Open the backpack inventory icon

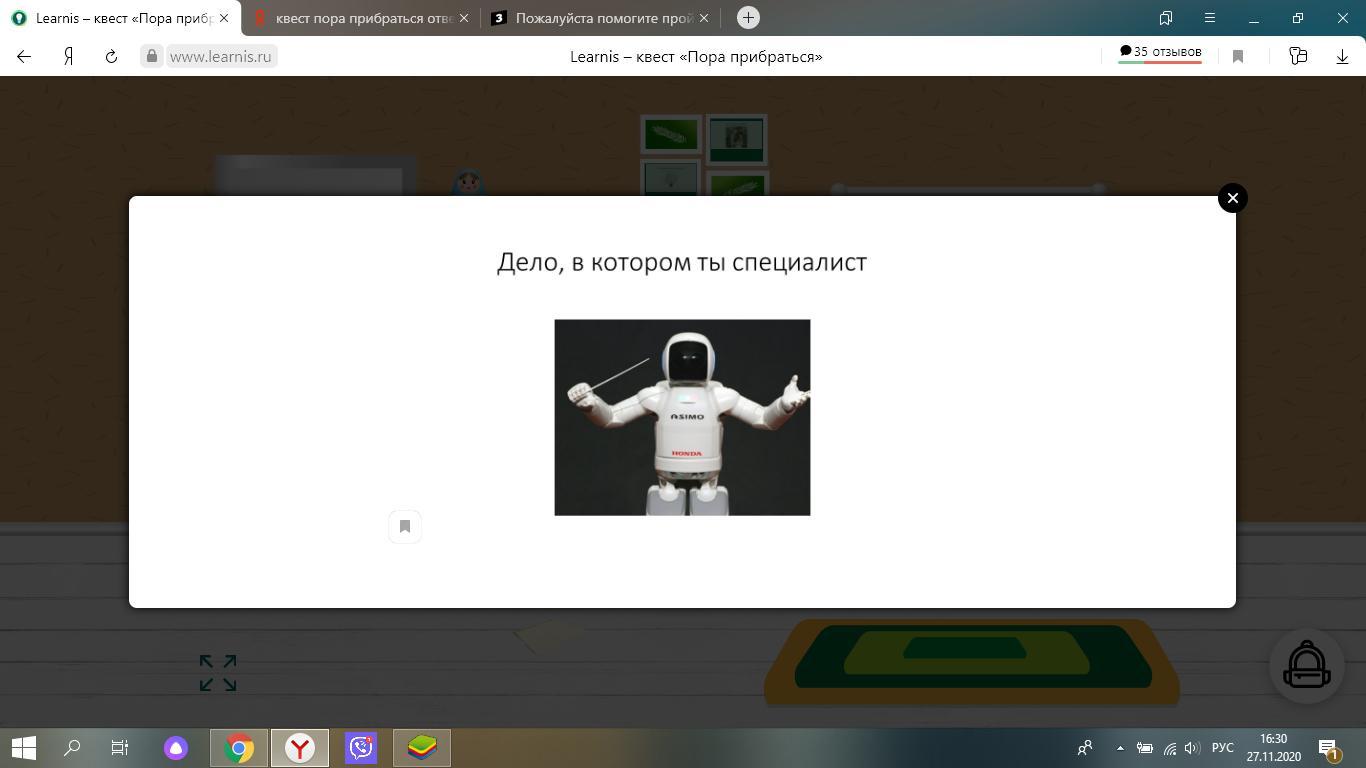[1306, 665]
